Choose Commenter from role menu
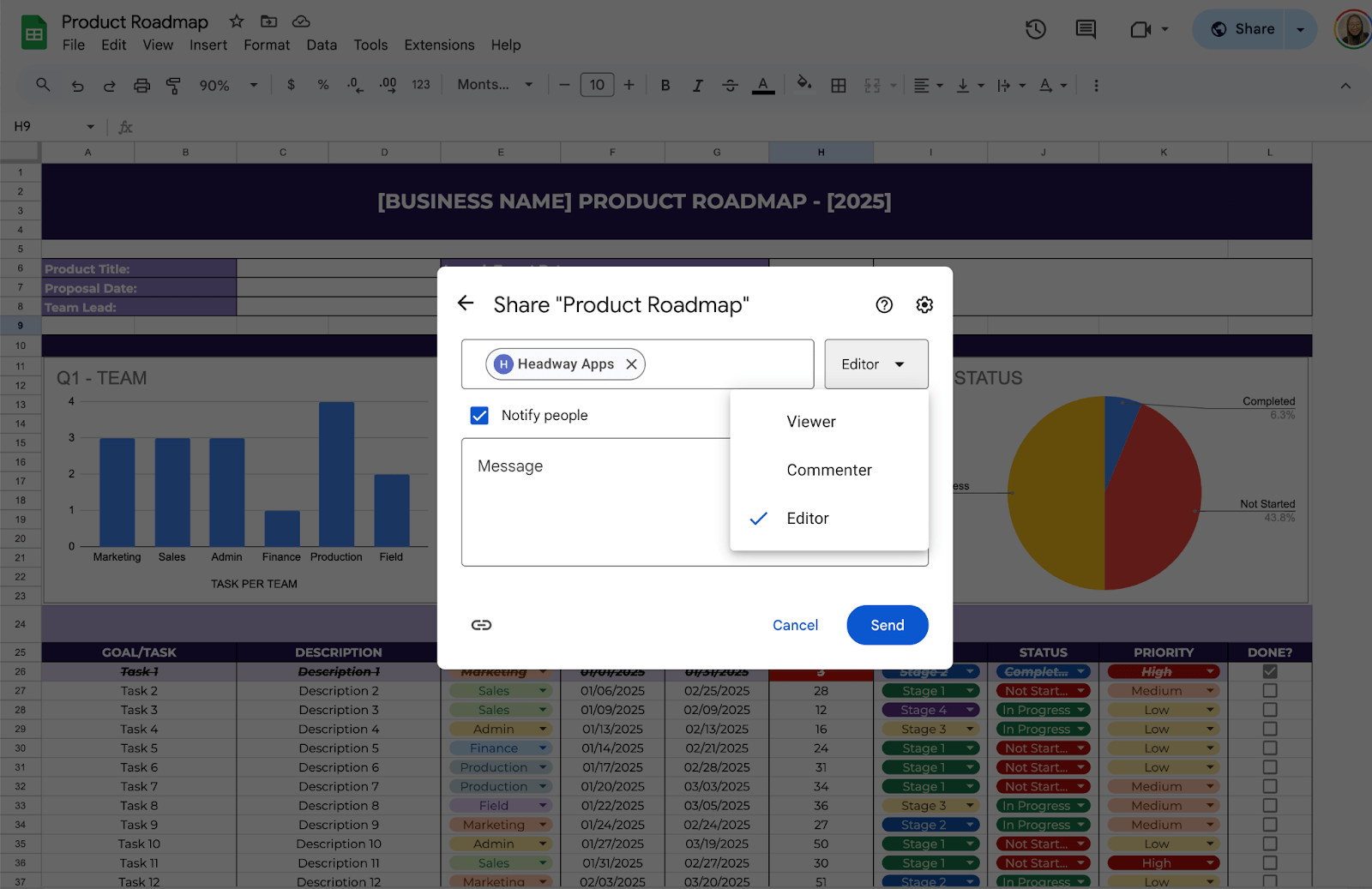This screenshot has height=889, width=1372. coord(829,470)
